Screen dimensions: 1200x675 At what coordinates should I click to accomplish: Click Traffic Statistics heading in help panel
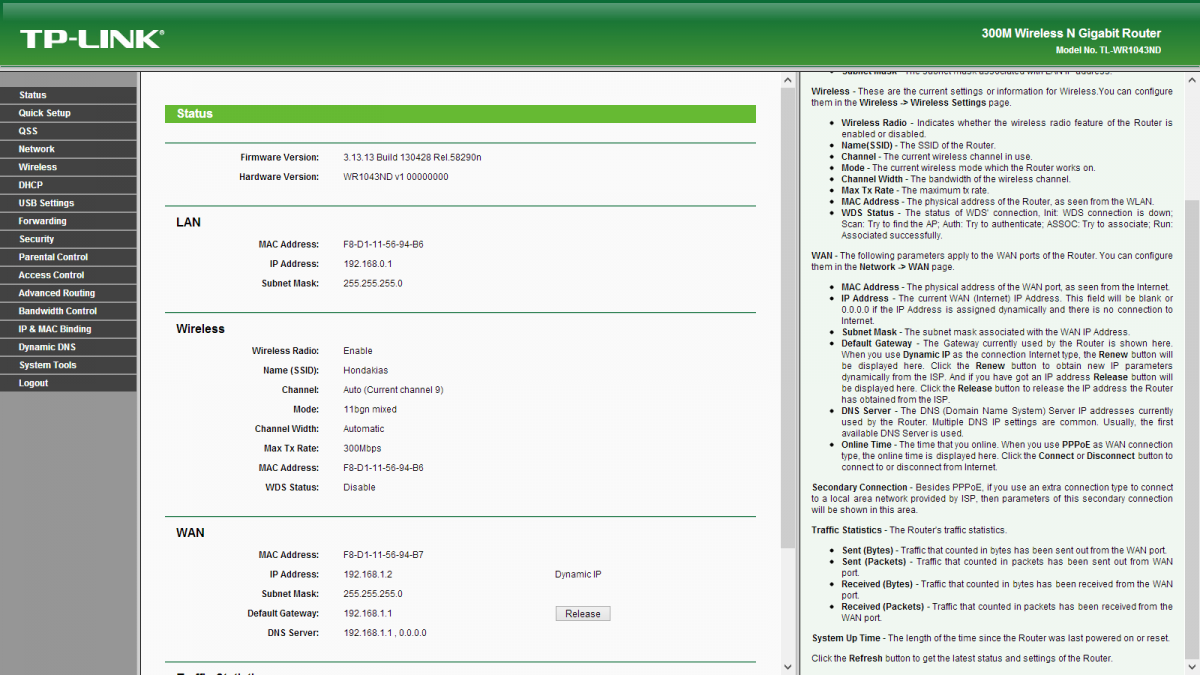coord(847,530)
